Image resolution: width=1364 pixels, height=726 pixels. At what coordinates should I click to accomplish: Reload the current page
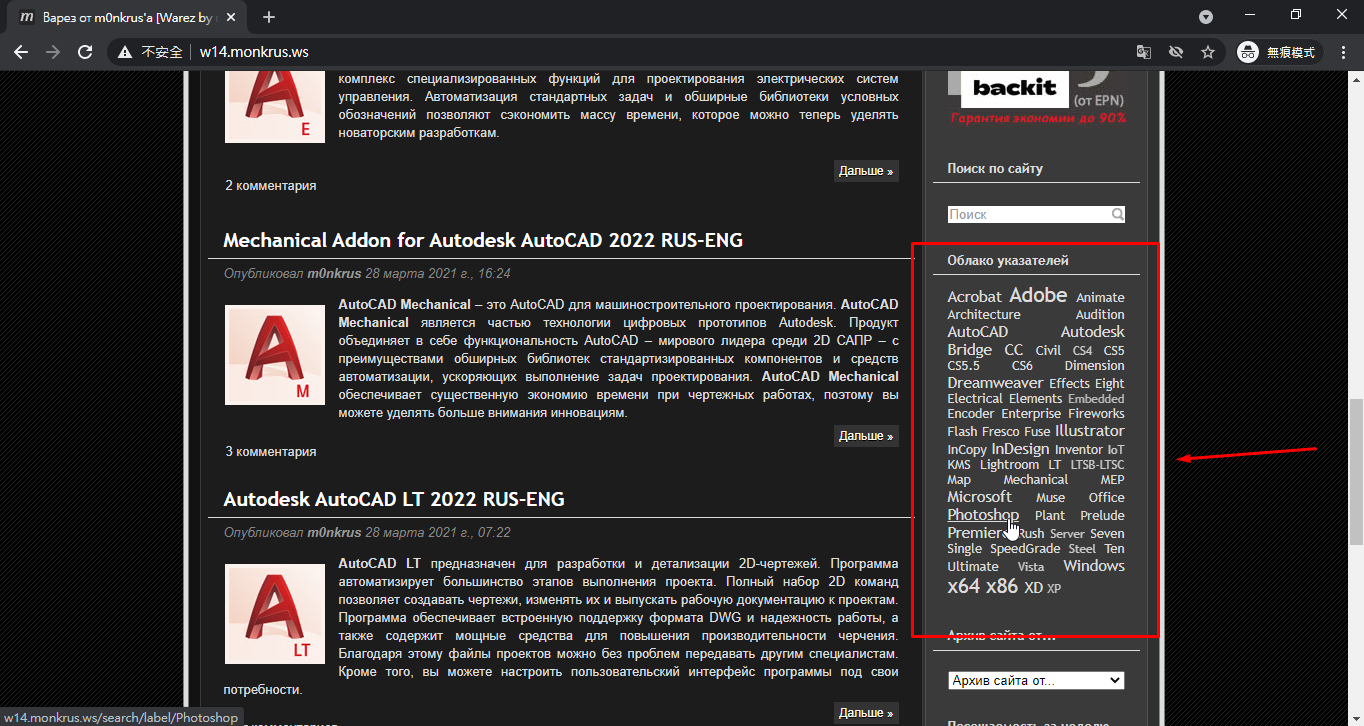point(85,52)
